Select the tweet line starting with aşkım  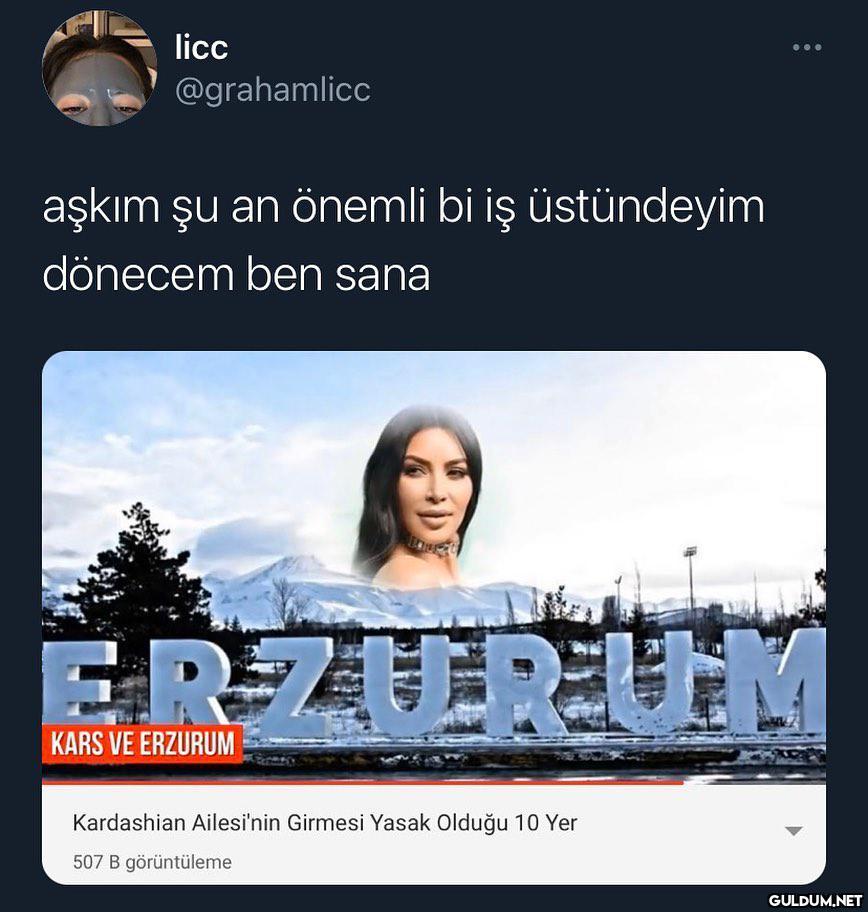point(403,208)
